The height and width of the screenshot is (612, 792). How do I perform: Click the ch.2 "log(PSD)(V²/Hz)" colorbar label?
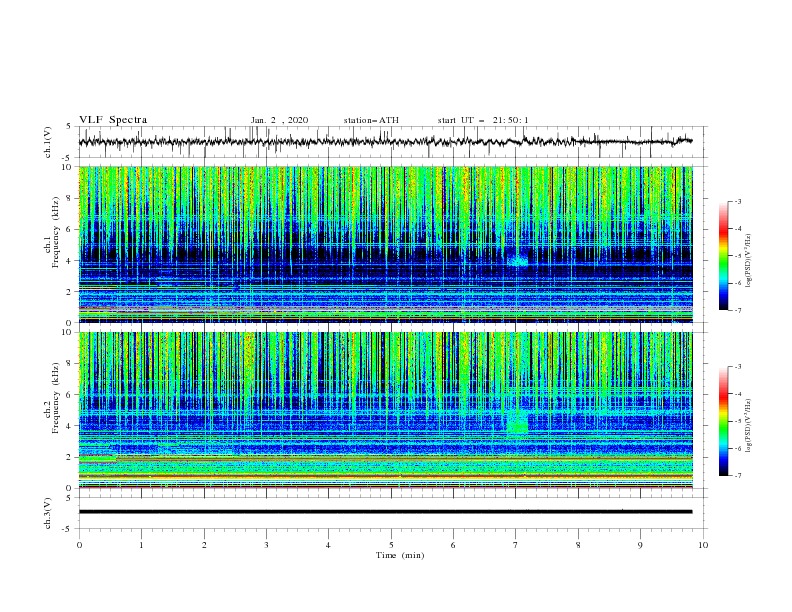748,426
